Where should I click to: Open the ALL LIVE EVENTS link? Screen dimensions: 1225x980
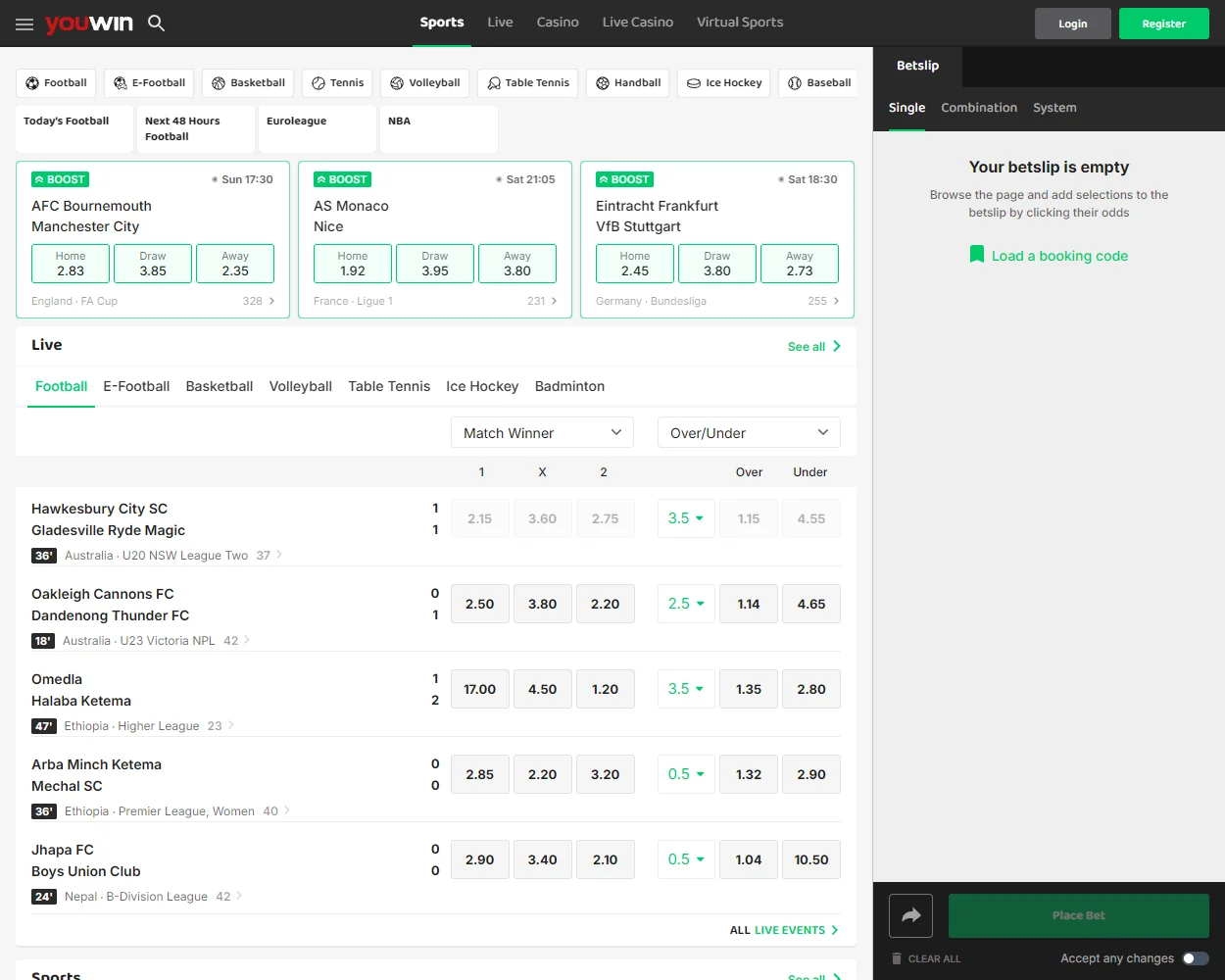(x=784, y=930)
